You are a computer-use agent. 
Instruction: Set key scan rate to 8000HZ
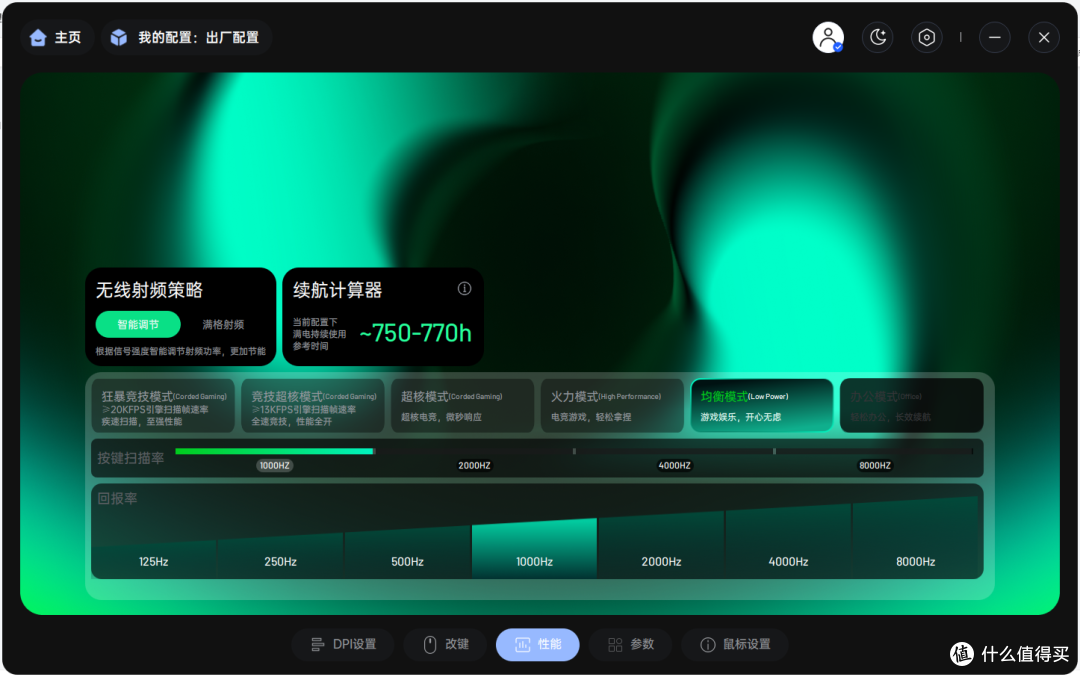875,466
